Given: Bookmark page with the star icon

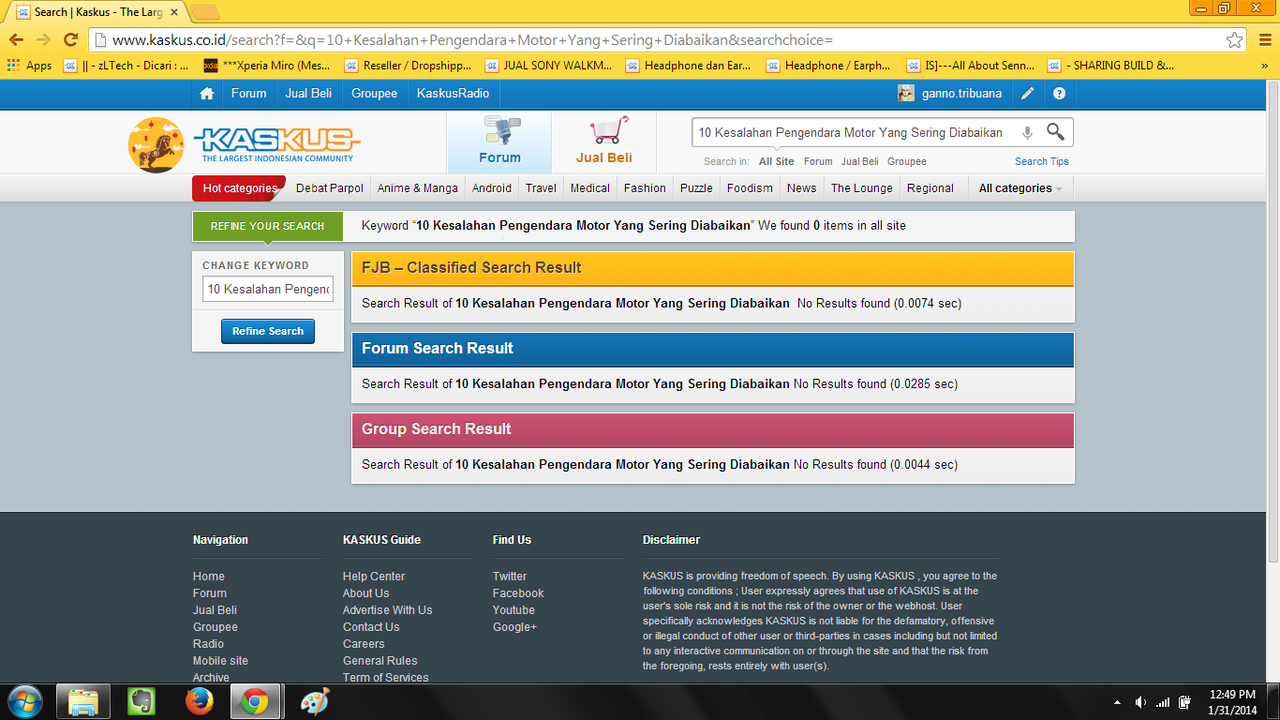Looking at the screenshot, I should (1235, 40).
